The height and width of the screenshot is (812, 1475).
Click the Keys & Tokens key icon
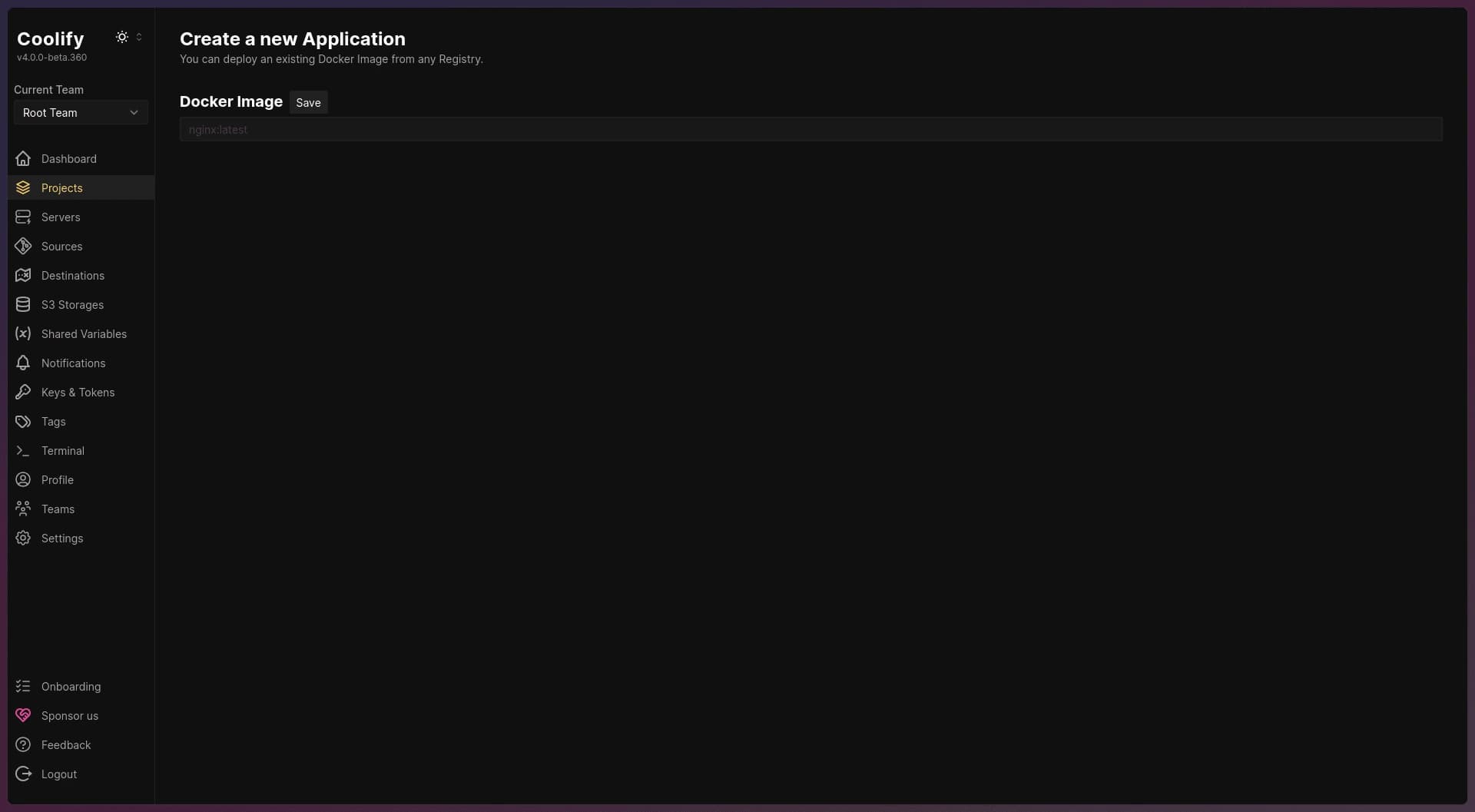tap(23, 392)
